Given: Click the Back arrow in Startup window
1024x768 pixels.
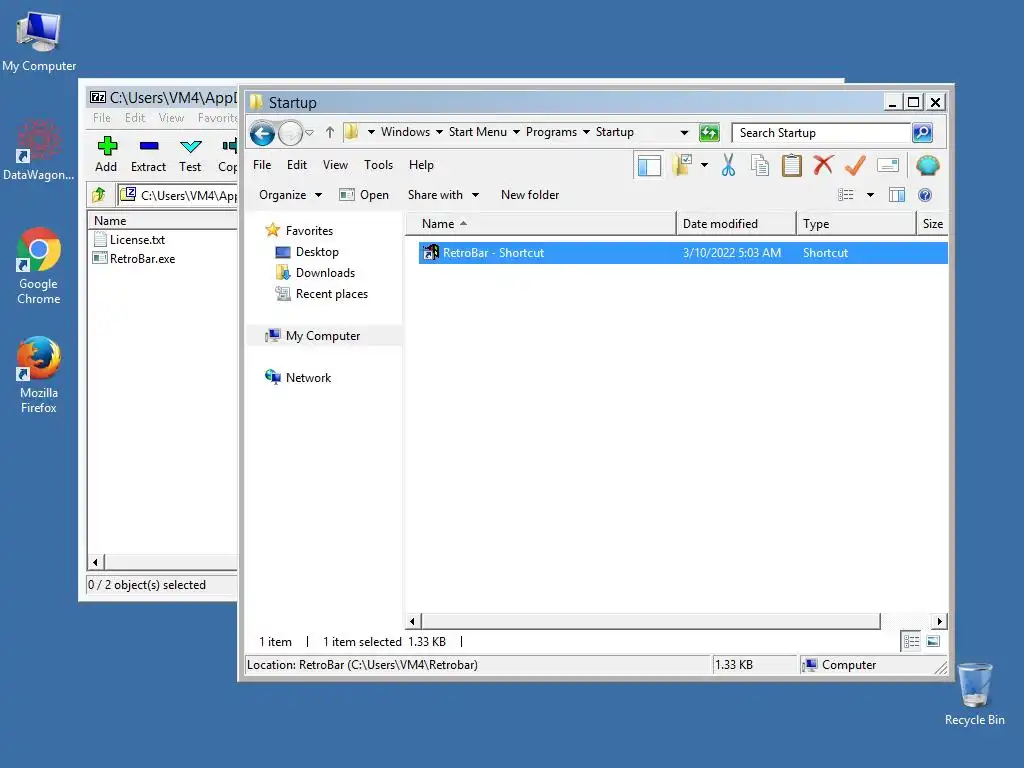Looking at the screenshot, I should coord(263,133).
